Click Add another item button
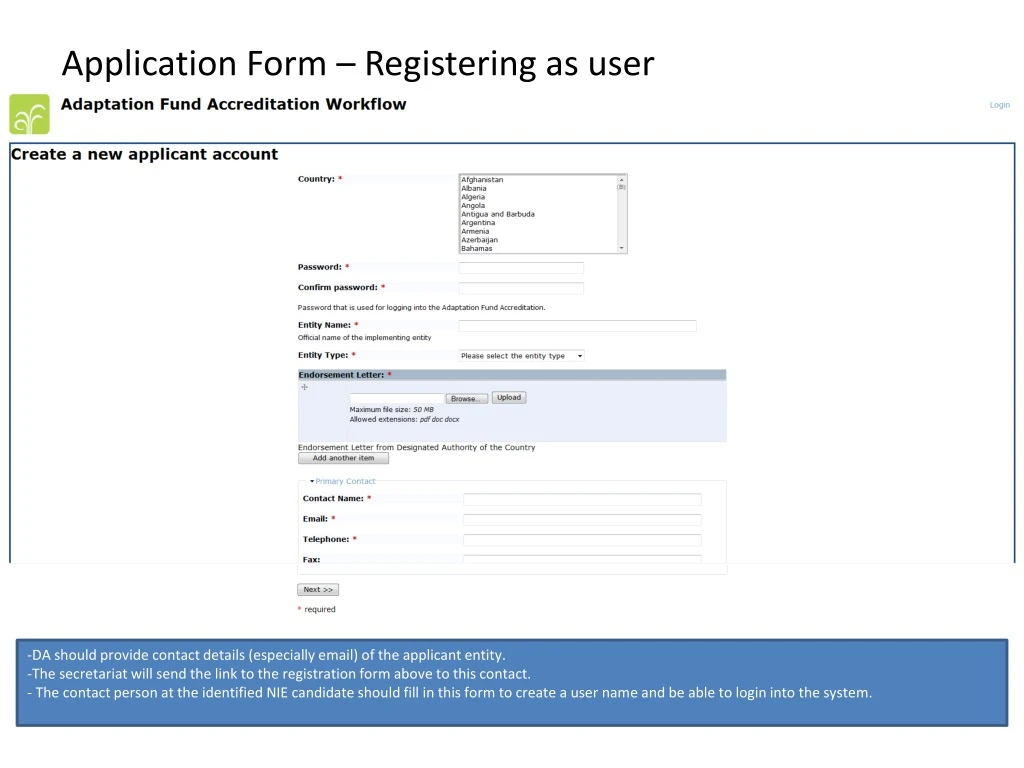Screen dimensions: 1024x768 (343, 458)
